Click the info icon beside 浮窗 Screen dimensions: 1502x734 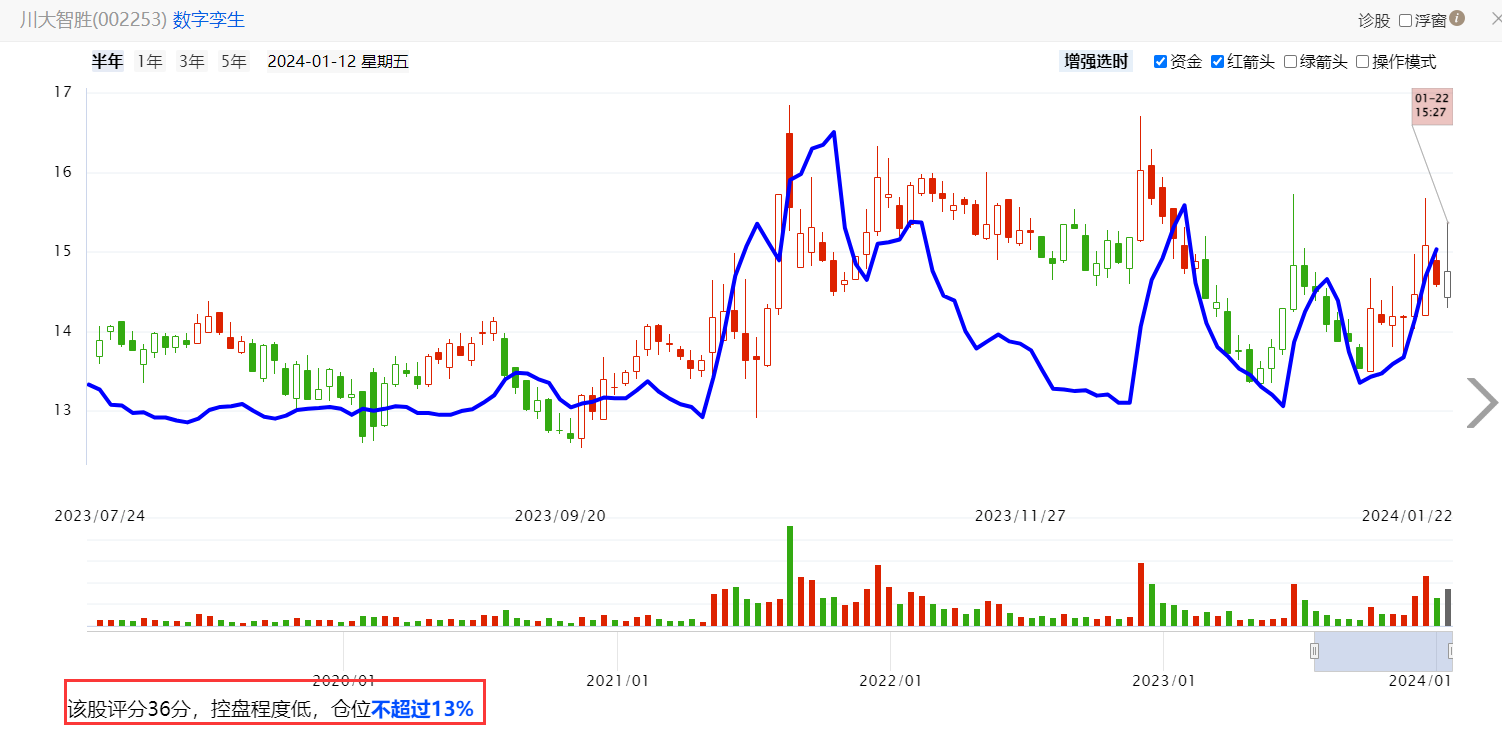pos(1457,18)
